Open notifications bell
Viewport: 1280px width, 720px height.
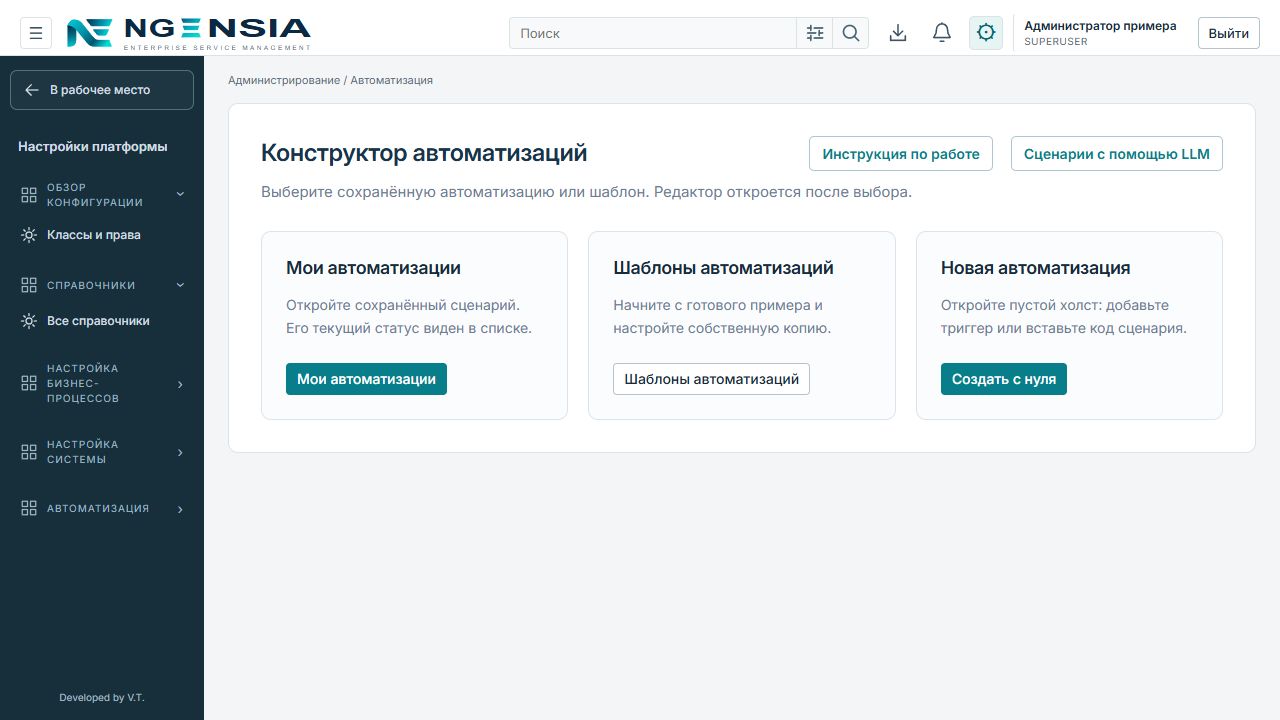942,33
